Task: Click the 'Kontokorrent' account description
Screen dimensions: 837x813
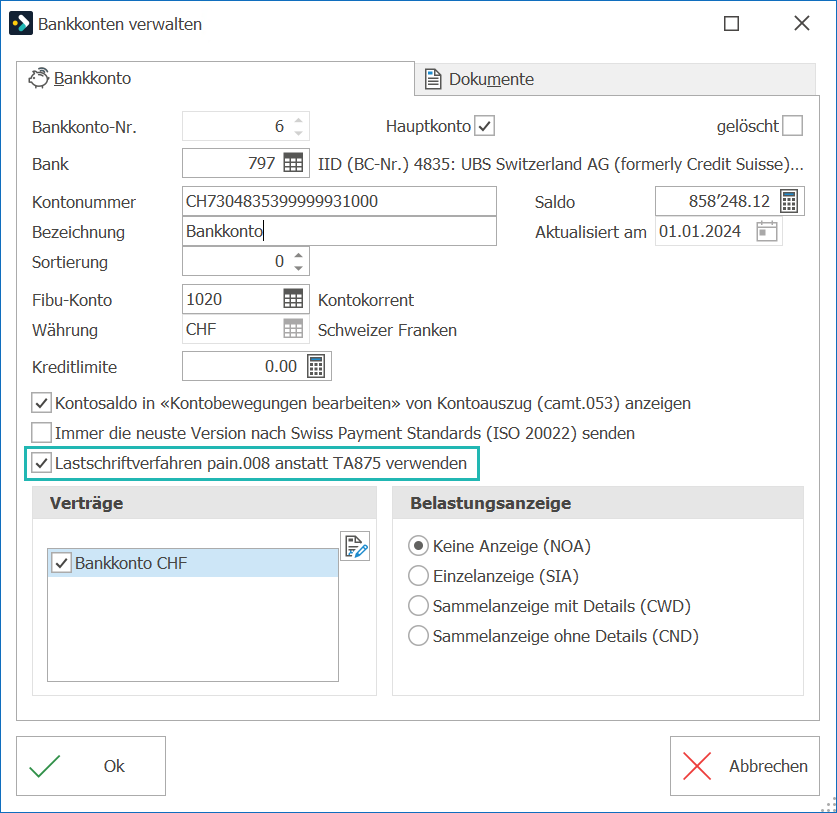Action: 366,300
